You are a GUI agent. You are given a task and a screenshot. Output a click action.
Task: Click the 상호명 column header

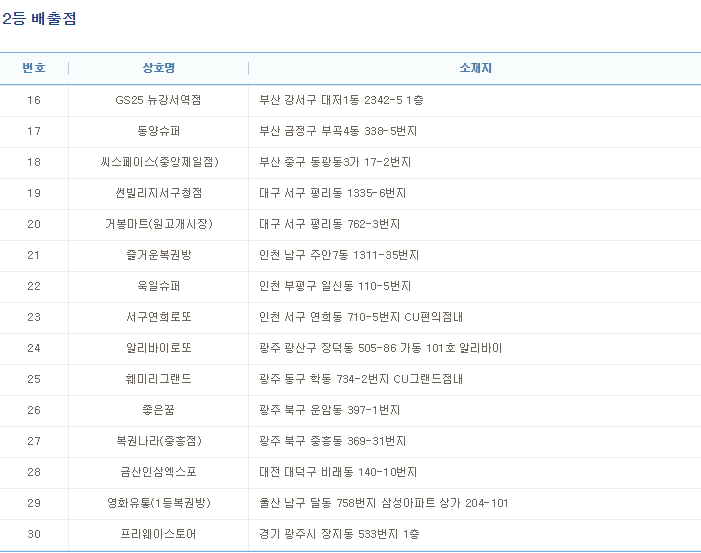pyautogui.click(x=159, y=68)
